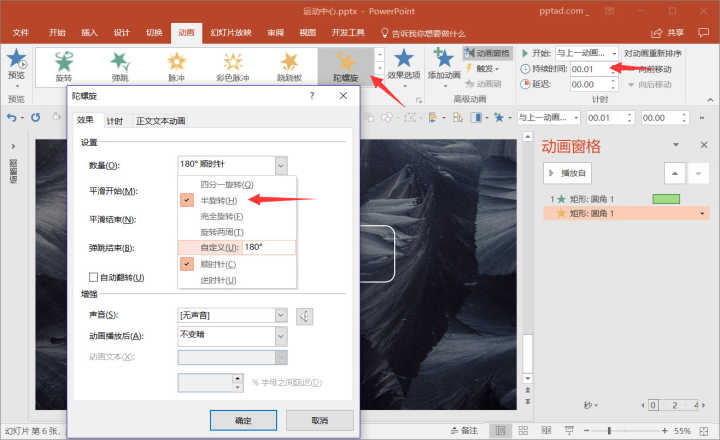Open the 秒 seconds dropdown
Screen dimensions: 720x440
point(591,405)
